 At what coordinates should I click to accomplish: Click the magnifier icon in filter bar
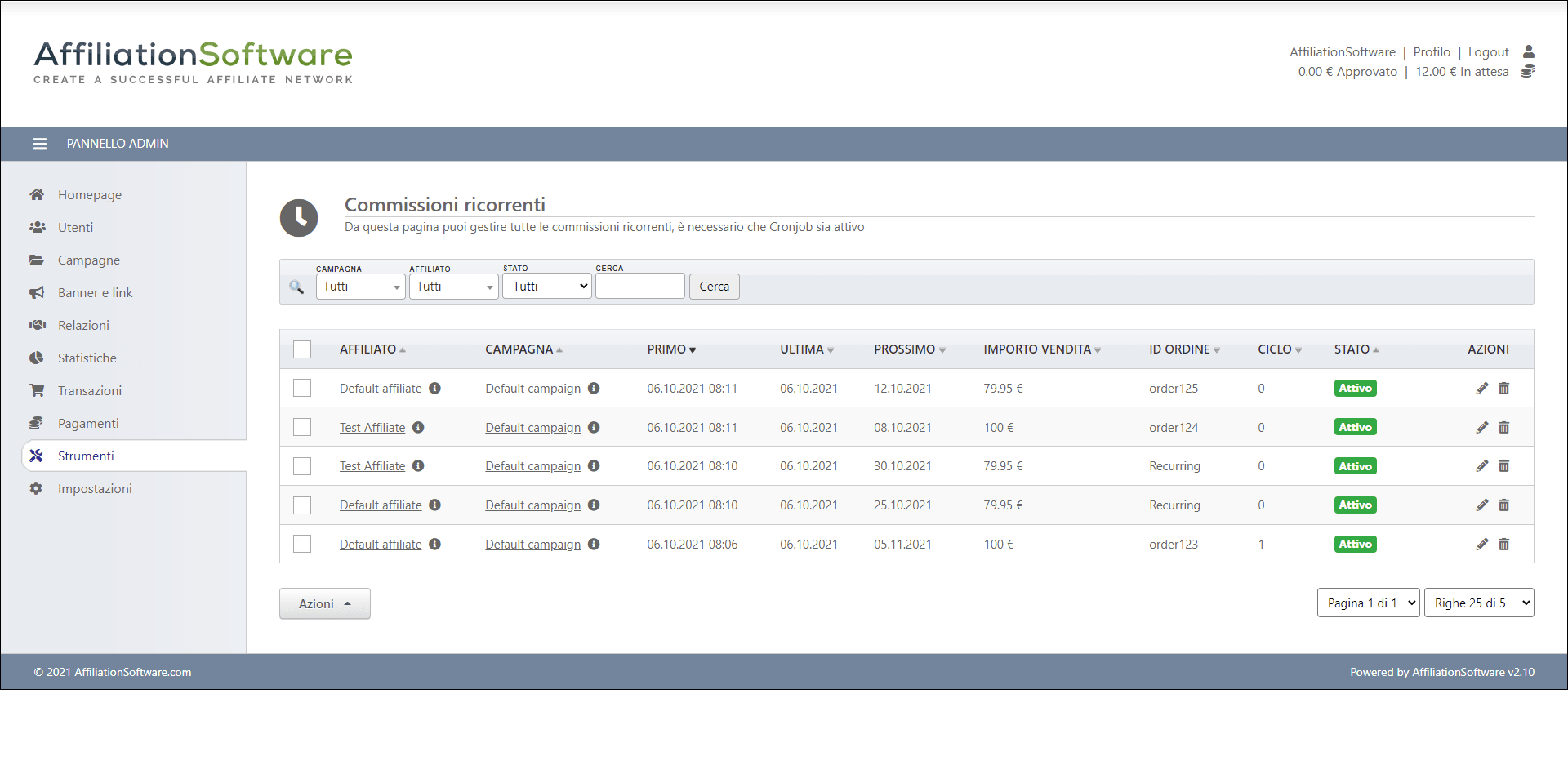tap(296, 287)
